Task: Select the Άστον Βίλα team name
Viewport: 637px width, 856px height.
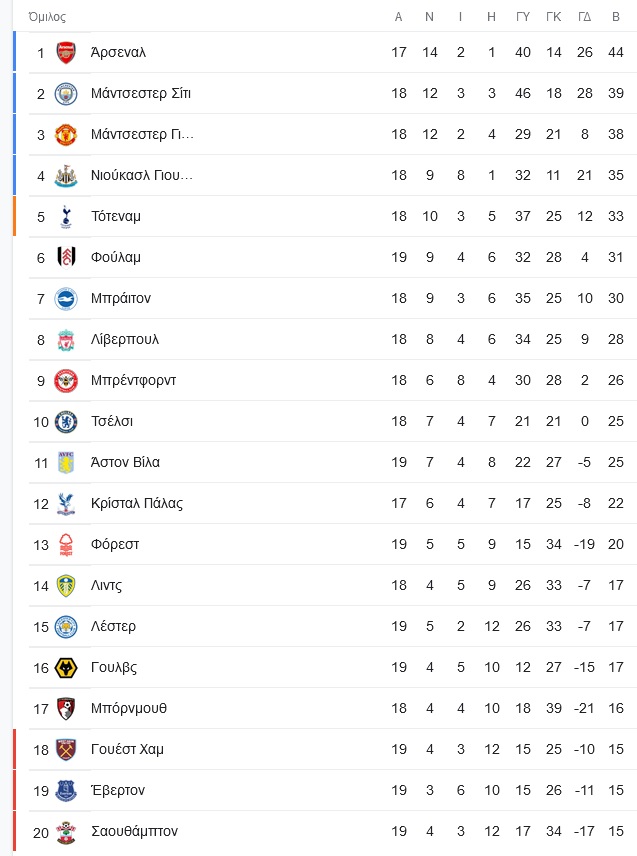Action: point(126,462)
